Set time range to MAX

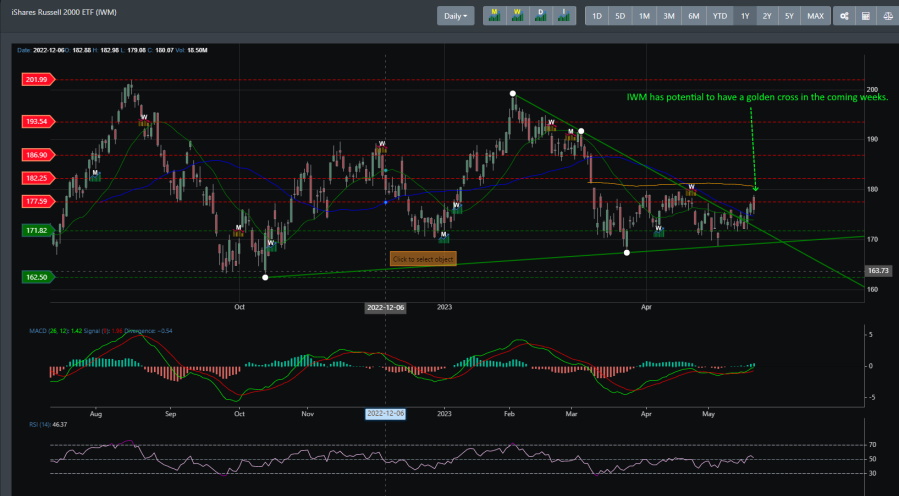point(815,16)
